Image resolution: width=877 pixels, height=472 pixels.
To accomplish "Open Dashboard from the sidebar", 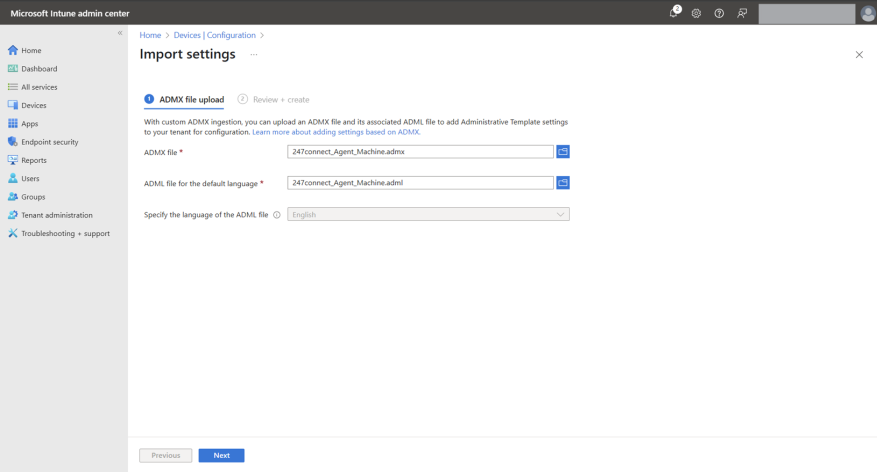I will coord(39,69).
